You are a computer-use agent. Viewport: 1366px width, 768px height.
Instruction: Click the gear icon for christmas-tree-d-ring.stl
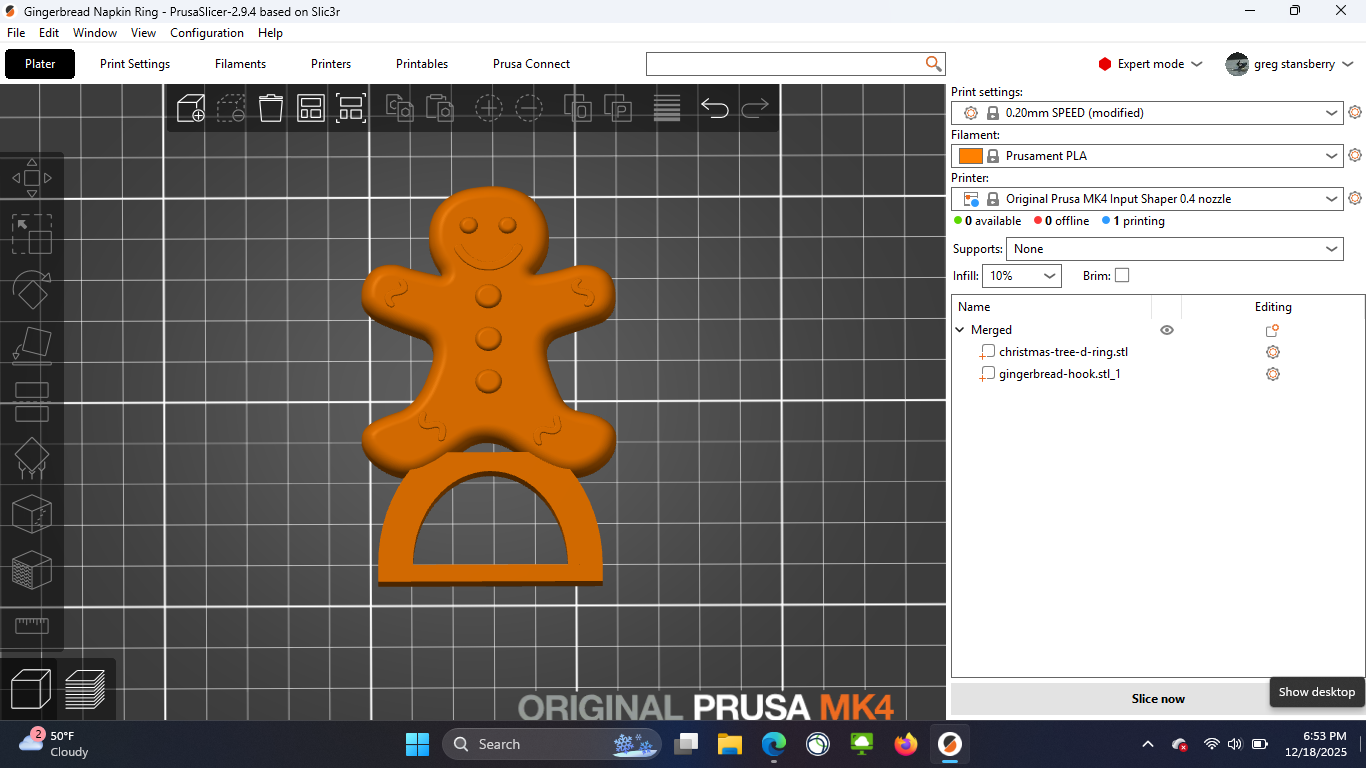click(x=1273, y=352)
